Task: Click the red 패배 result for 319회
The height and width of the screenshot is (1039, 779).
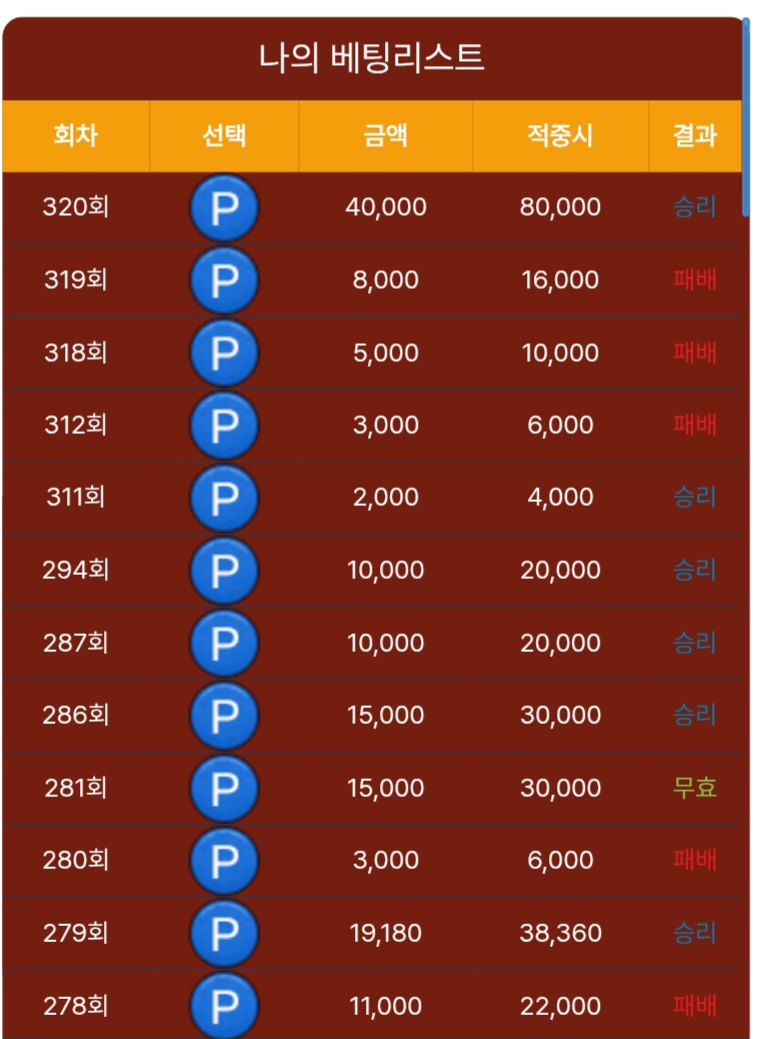Action: pyautogui.click(x=695, y=280)
